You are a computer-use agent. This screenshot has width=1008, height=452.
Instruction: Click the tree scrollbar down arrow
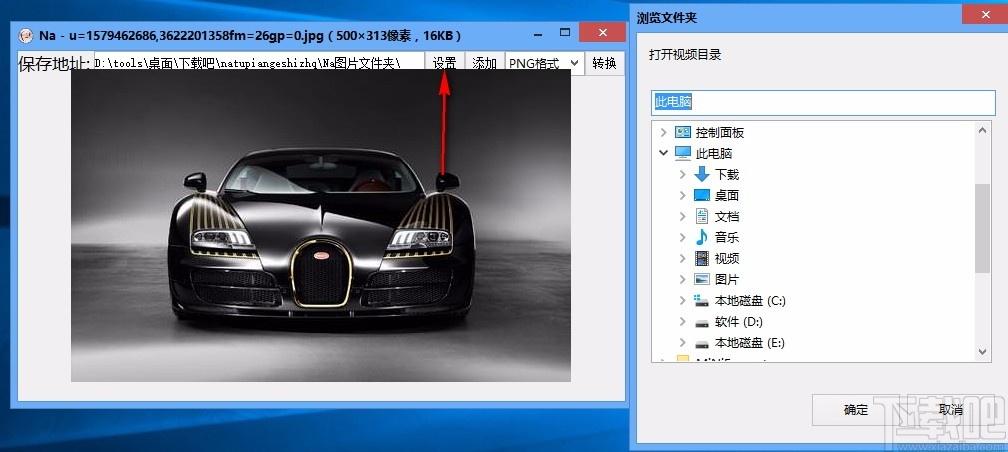(982, 351)
